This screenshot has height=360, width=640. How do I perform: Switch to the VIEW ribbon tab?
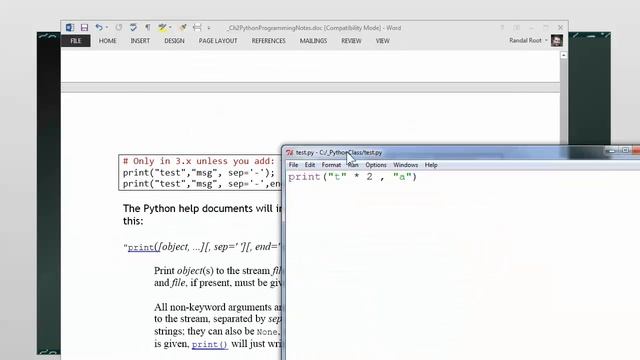pos(382,41)
